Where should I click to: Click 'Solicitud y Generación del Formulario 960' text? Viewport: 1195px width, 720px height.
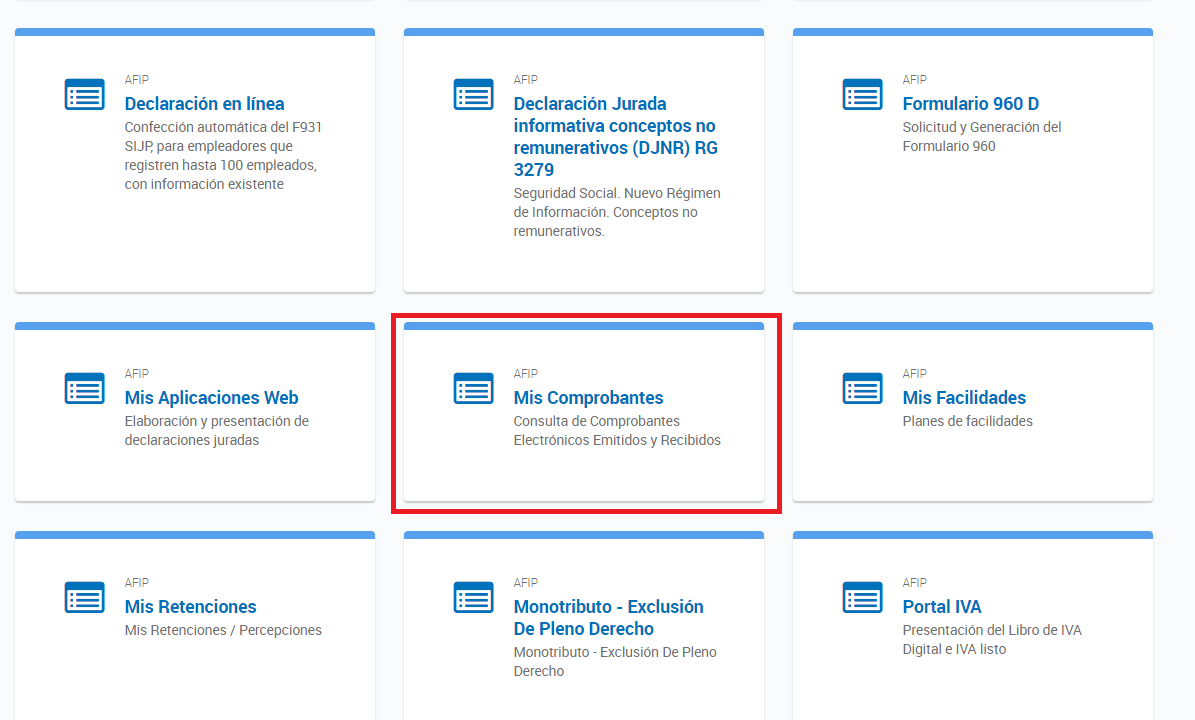coord(982,136)
